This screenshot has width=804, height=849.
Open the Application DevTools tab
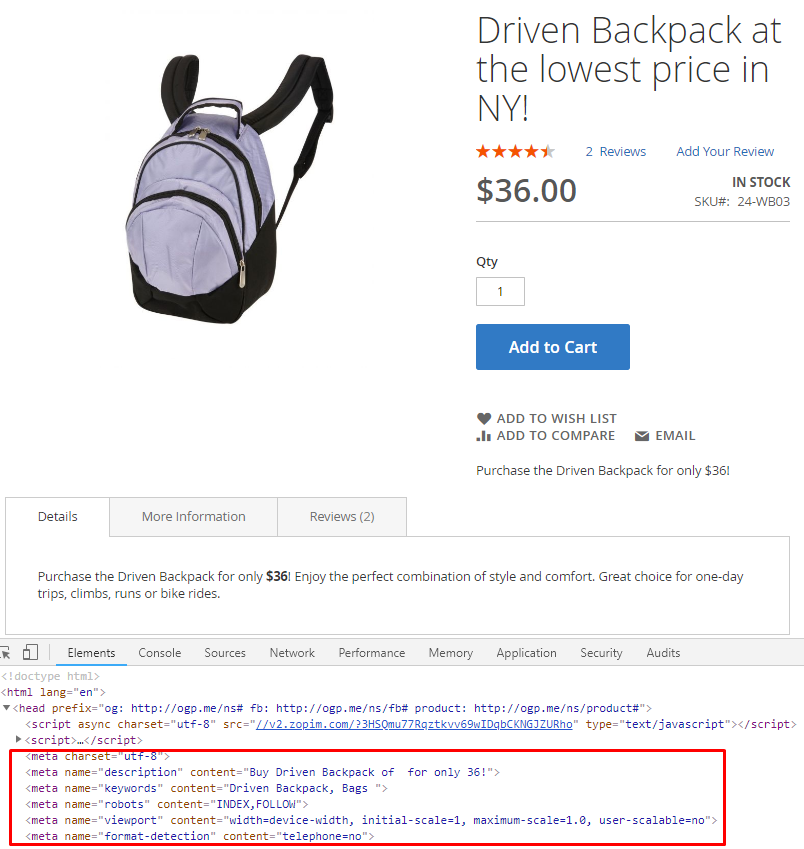pyautogui.click(x=526, y=653)
